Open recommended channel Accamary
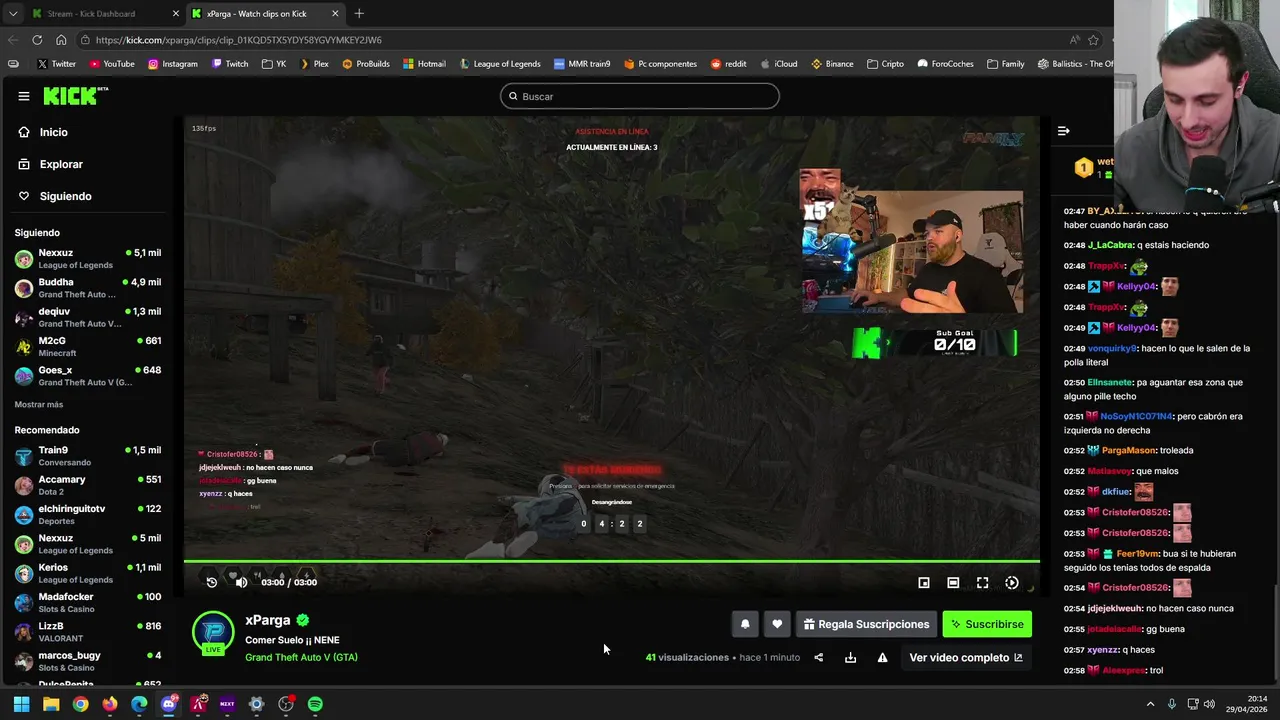The height and width of the screenshot is (720, 1280). (x=88, y=485)
